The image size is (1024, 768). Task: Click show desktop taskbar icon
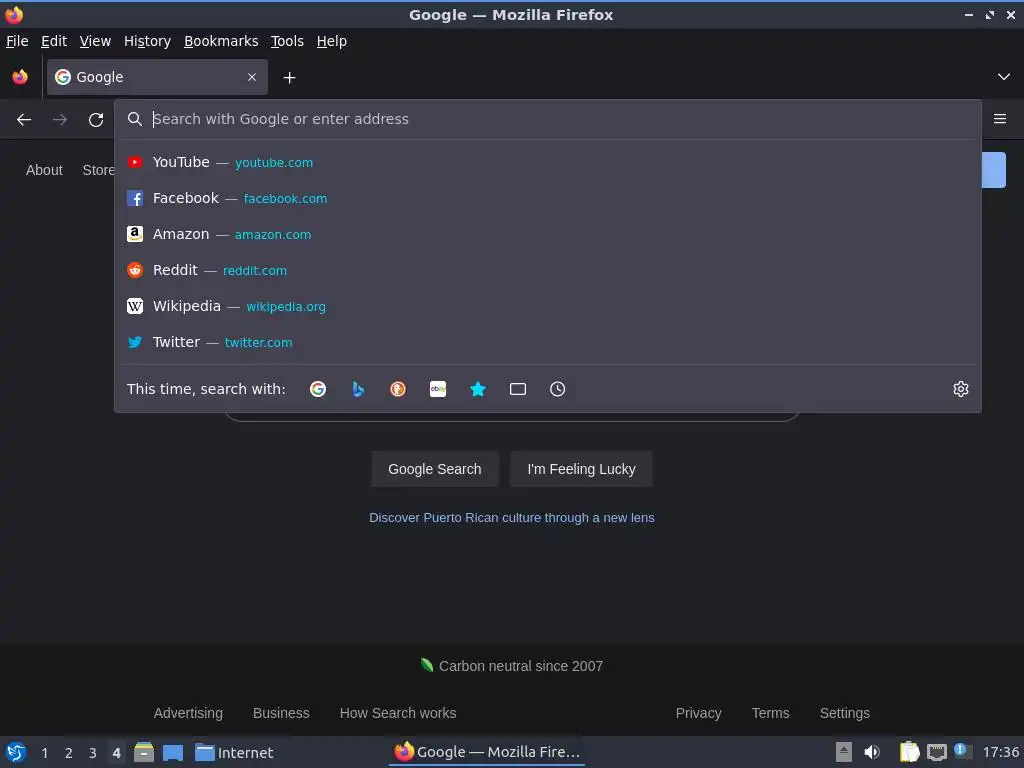pos(172,752)
